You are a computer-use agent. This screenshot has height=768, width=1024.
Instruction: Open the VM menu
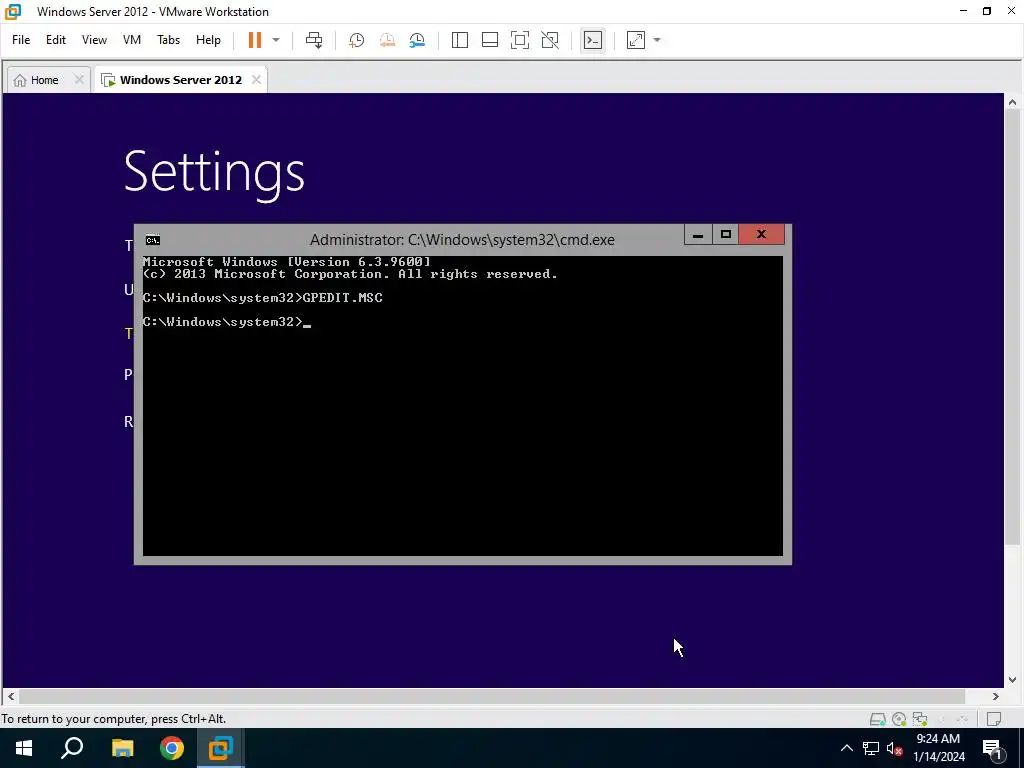(x=132, y=40)
